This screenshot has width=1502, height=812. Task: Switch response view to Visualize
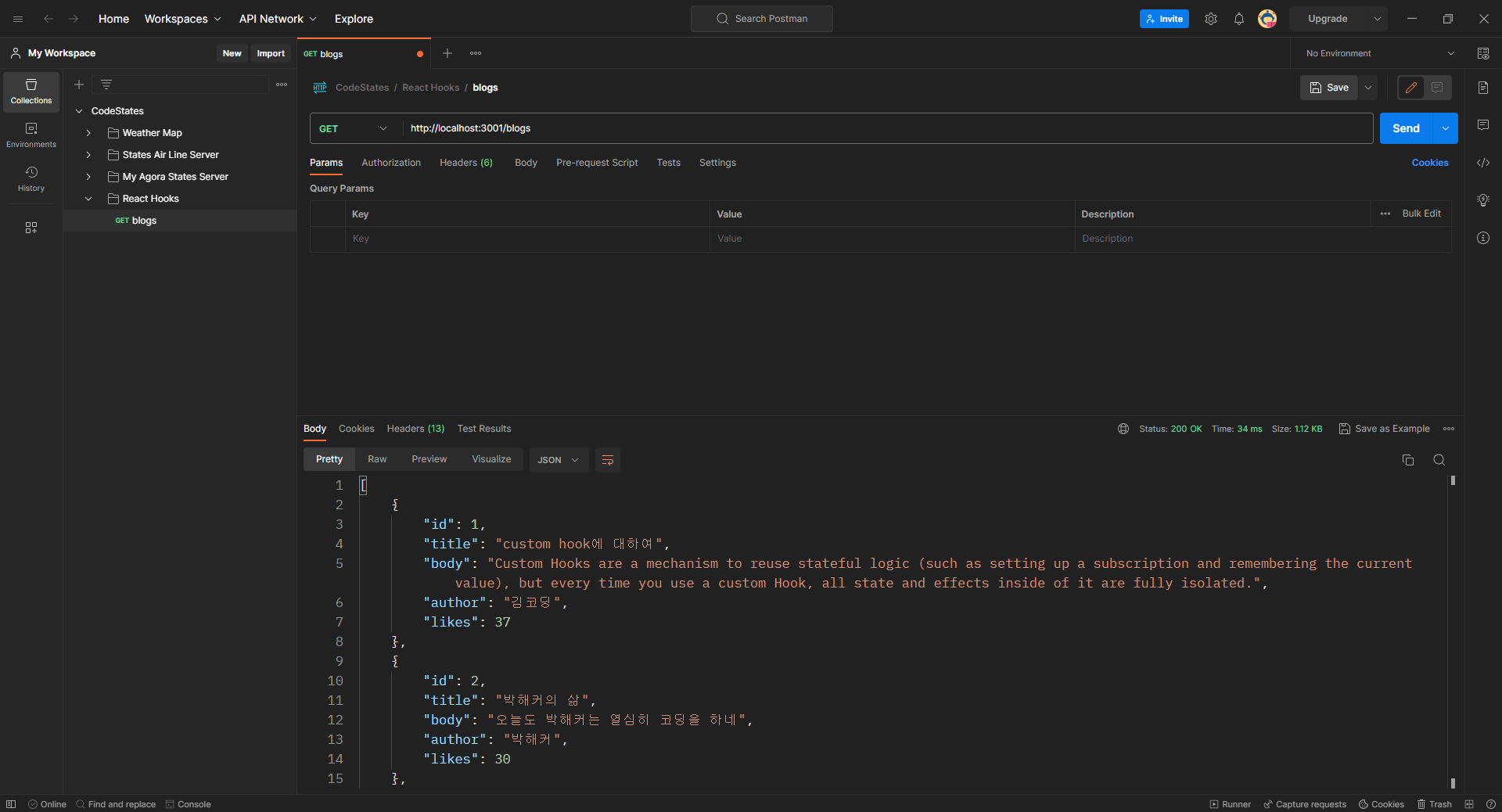pos(490,459)
